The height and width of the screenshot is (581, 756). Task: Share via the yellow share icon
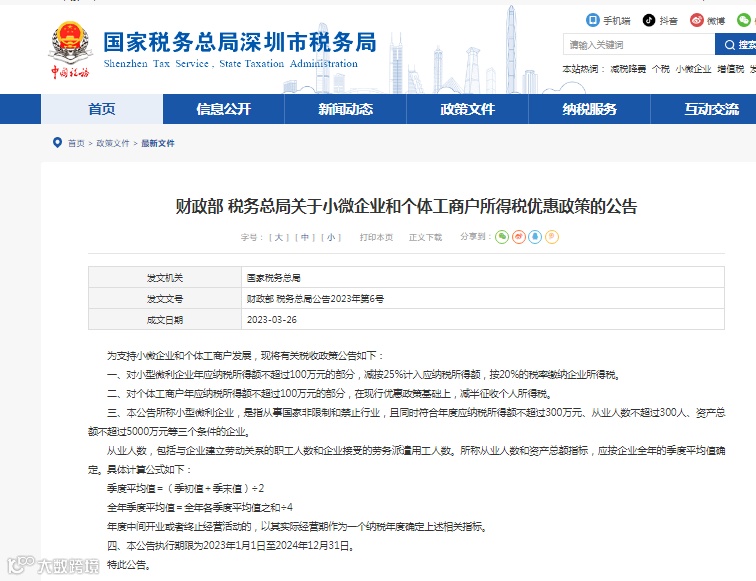click(552, 237)
